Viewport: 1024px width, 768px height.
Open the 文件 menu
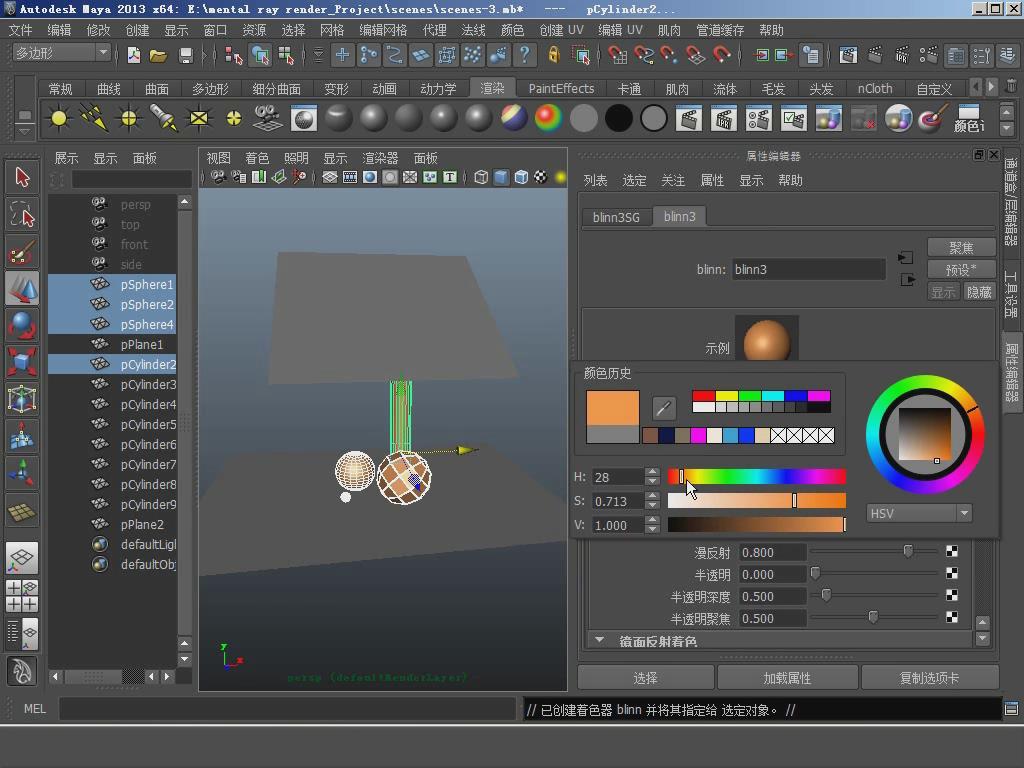pos(20,30)
